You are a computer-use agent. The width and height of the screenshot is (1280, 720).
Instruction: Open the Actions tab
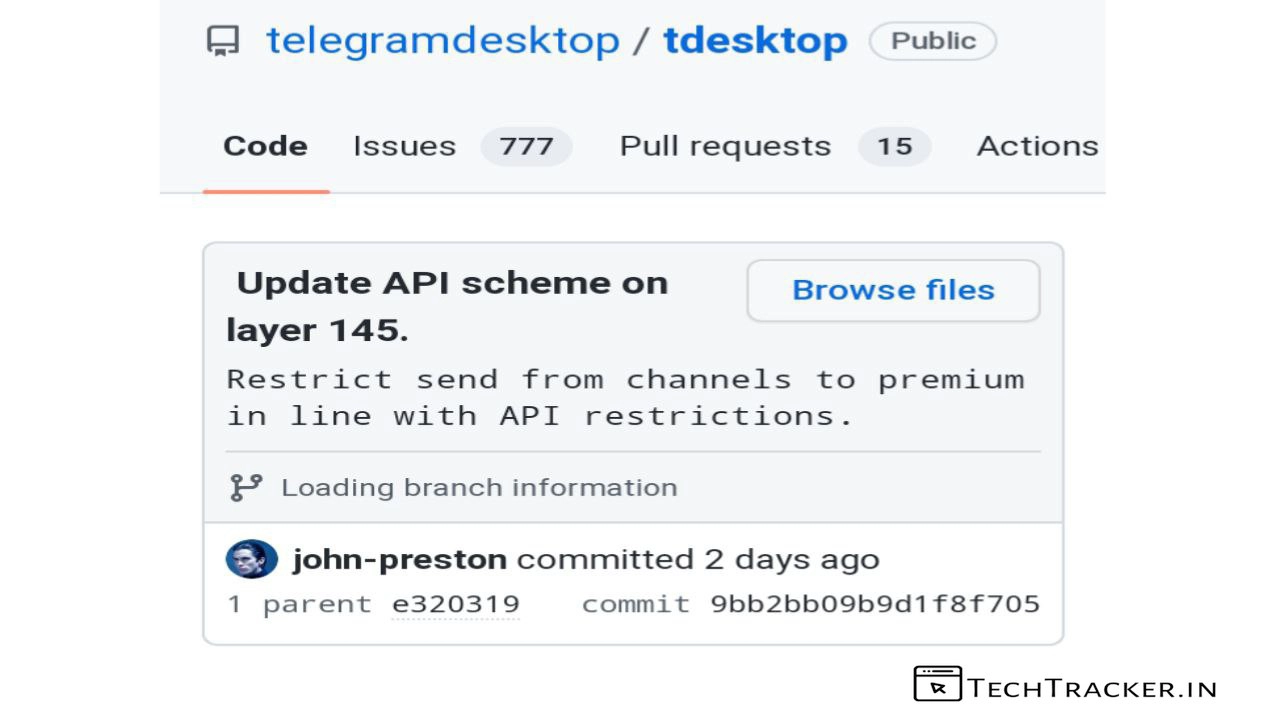click(x=1037, y=146)
